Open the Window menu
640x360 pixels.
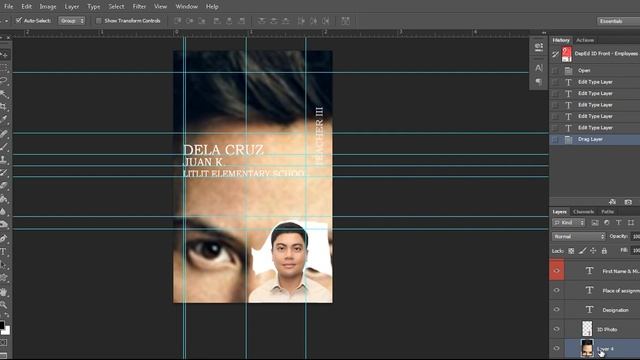point(186,7)
